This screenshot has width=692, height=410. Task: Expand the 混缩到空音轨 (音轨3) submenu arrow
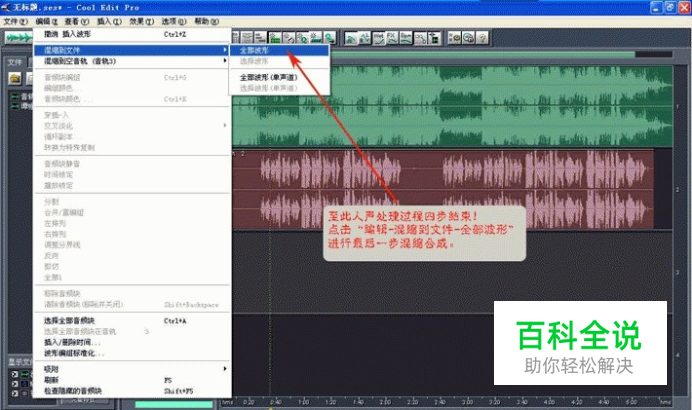(x=225, y=61)
